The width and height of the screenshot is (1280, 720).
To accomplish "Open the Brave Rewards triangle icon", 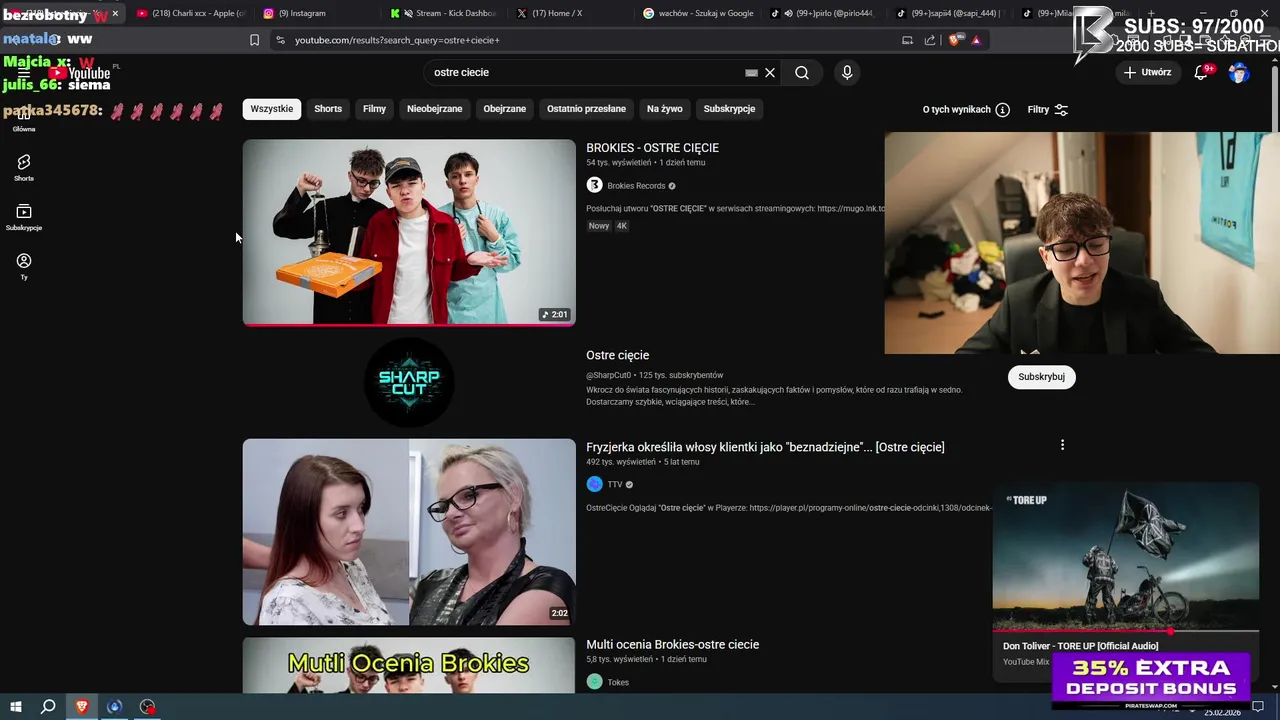I will coord(976,40).
